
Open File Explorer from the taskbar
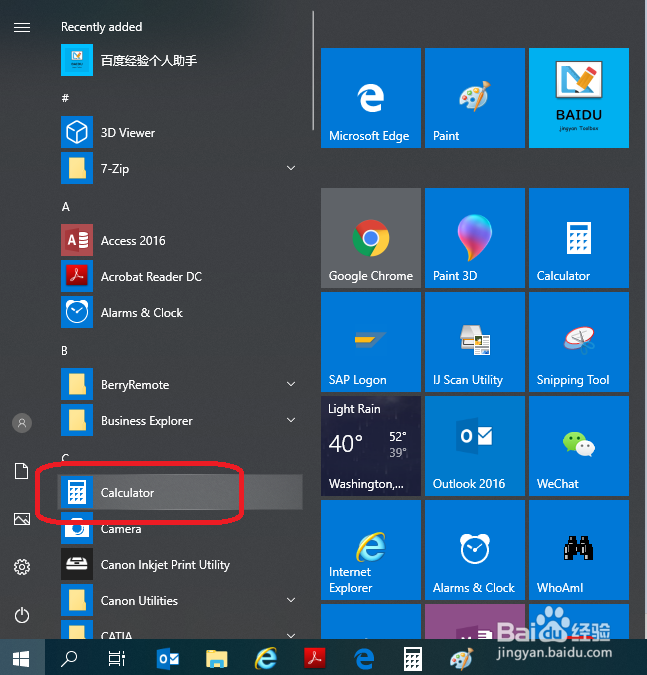217,659
